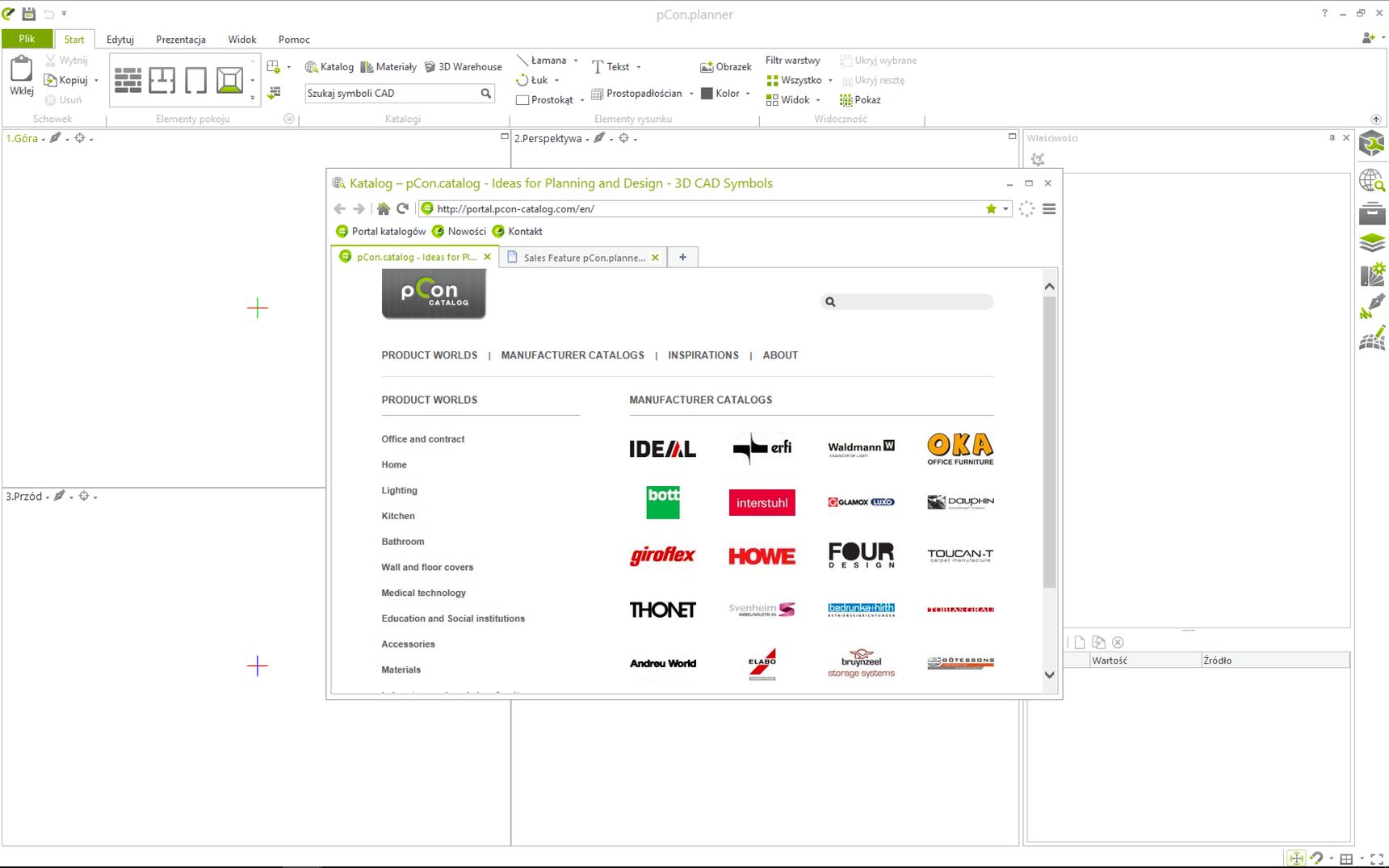The width and height of the screenshot is (1389, 868).
Task: Reload the page in Katalog browser
Action: point(403,209)
